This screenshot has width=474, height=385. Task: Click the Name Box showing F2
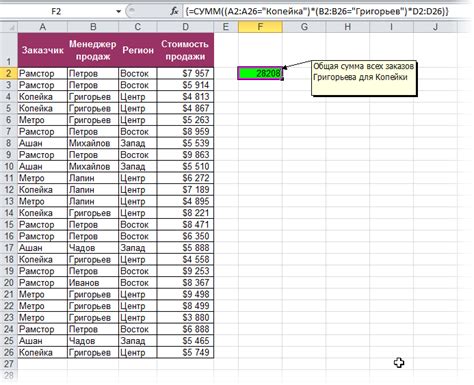coord(57,11)
